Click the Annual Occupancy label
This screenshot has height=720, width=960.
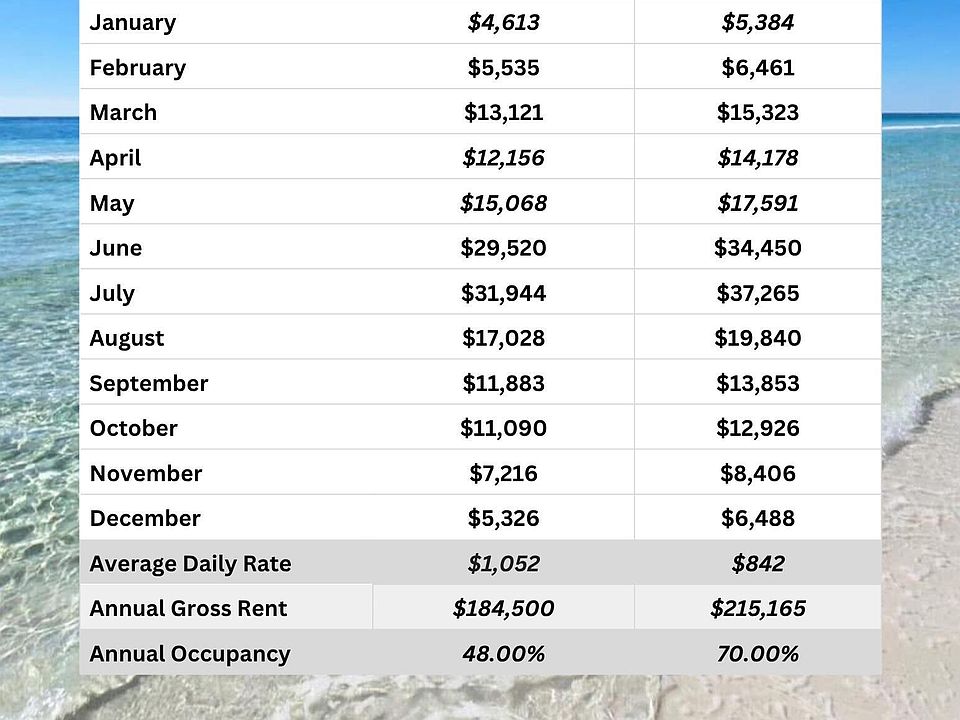(190, 654)
